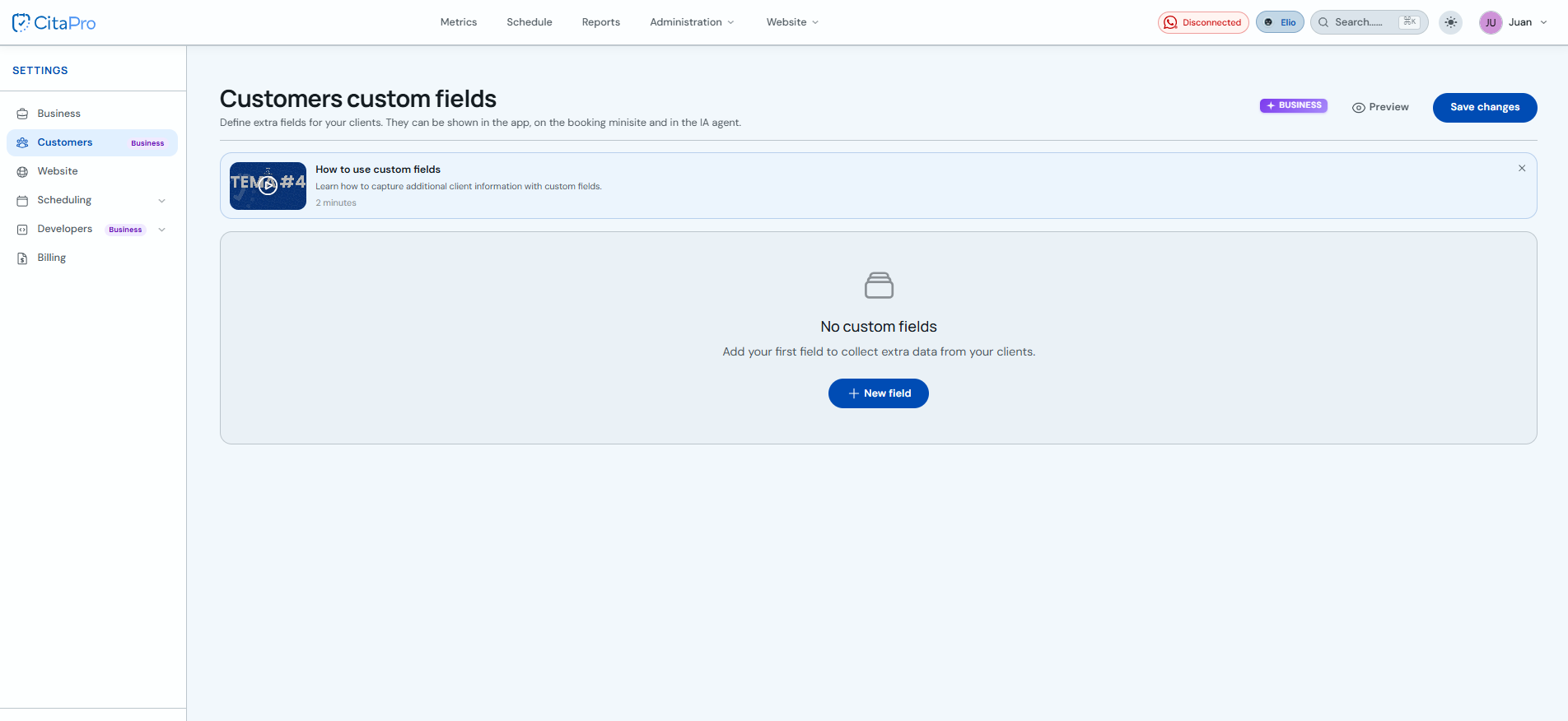This screenshot has width=1568, height=721.
Task: Go to the Schedule tab
Action: 530,22
